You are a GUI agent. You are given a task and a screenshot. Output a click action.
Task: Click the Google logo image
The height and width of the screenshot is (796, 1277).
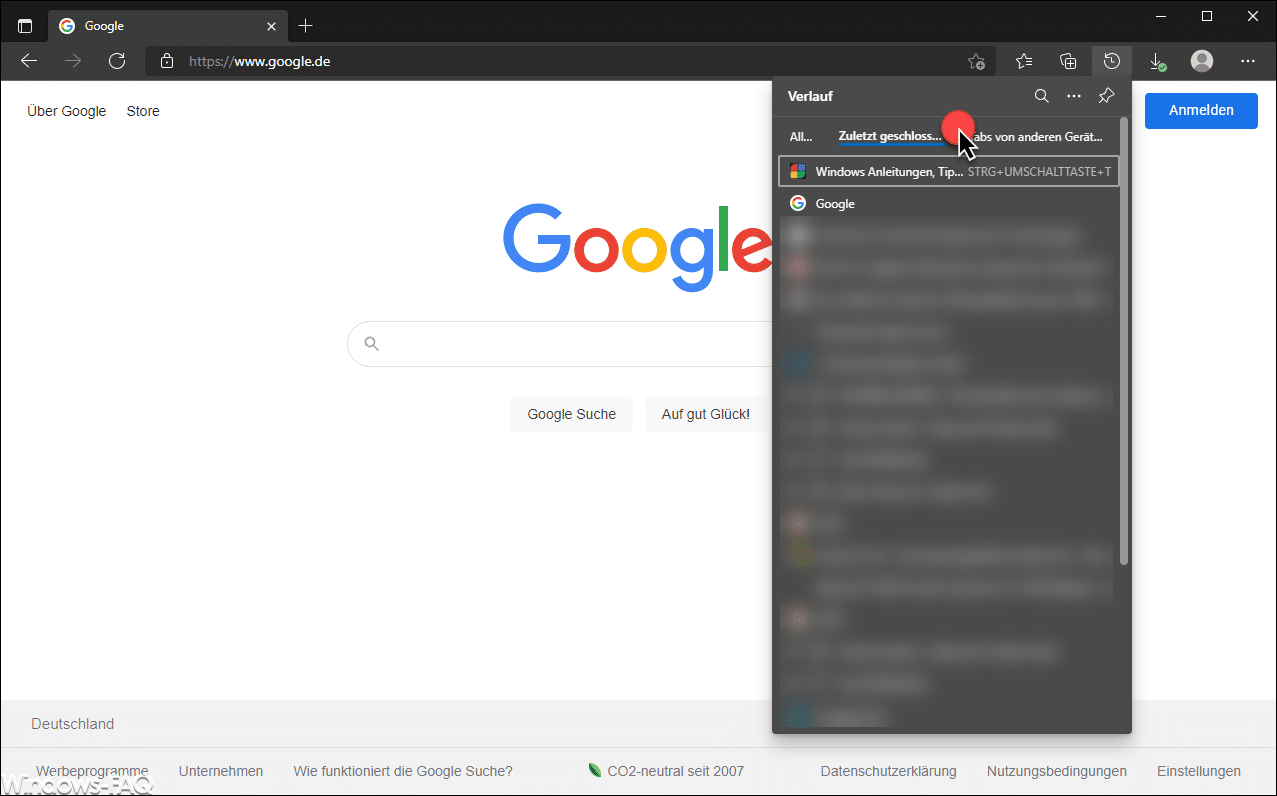(637, 247)
